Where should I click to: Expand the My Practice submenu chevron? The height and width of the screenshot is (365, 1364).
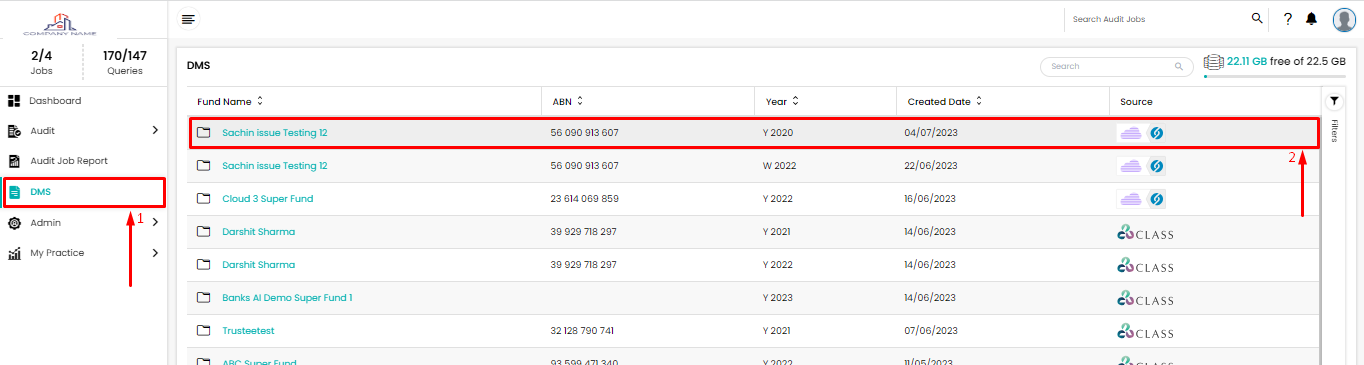pyautogui.click(x=155, y=253)
